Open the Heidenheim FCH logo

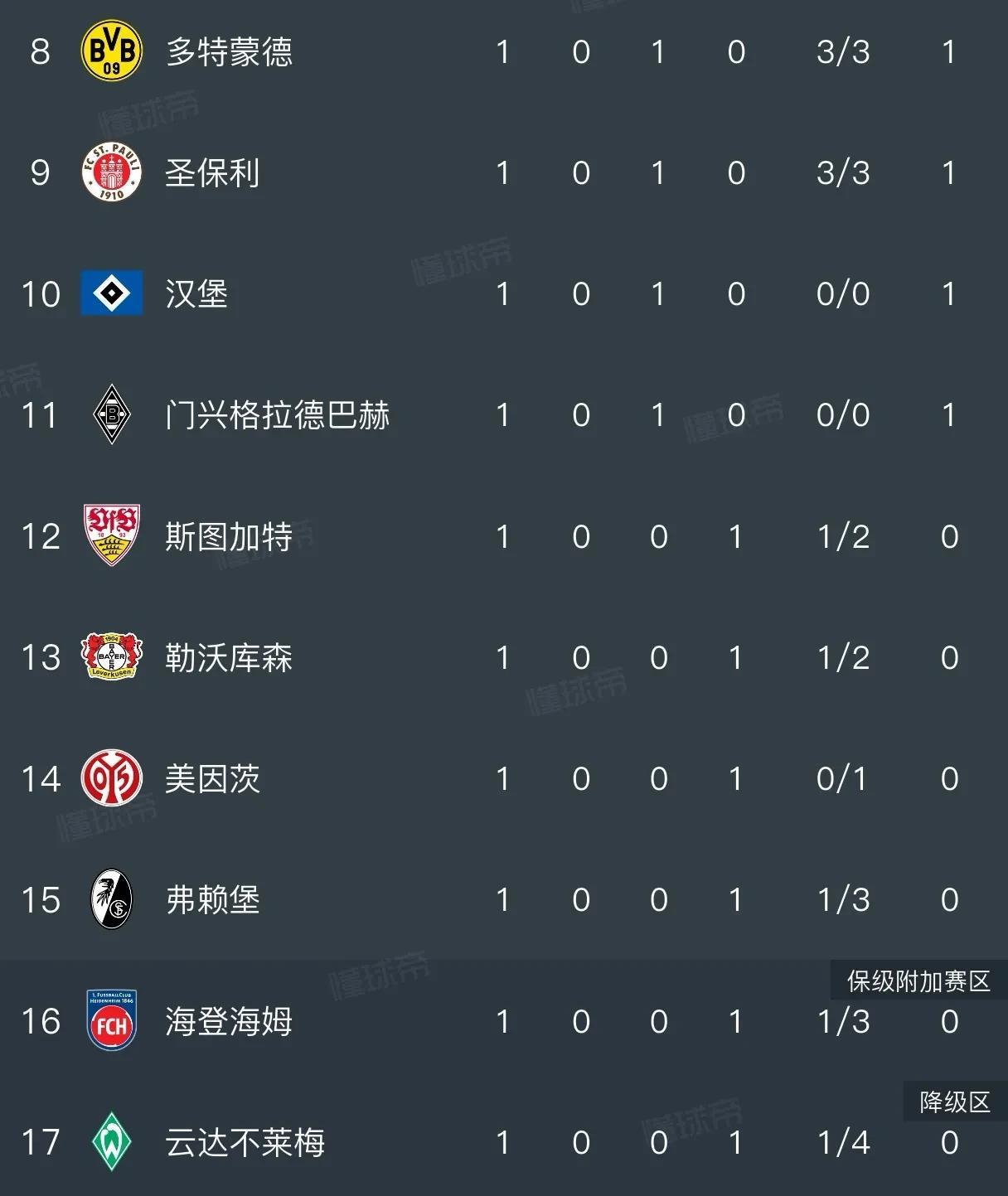tap(111, 1020)
